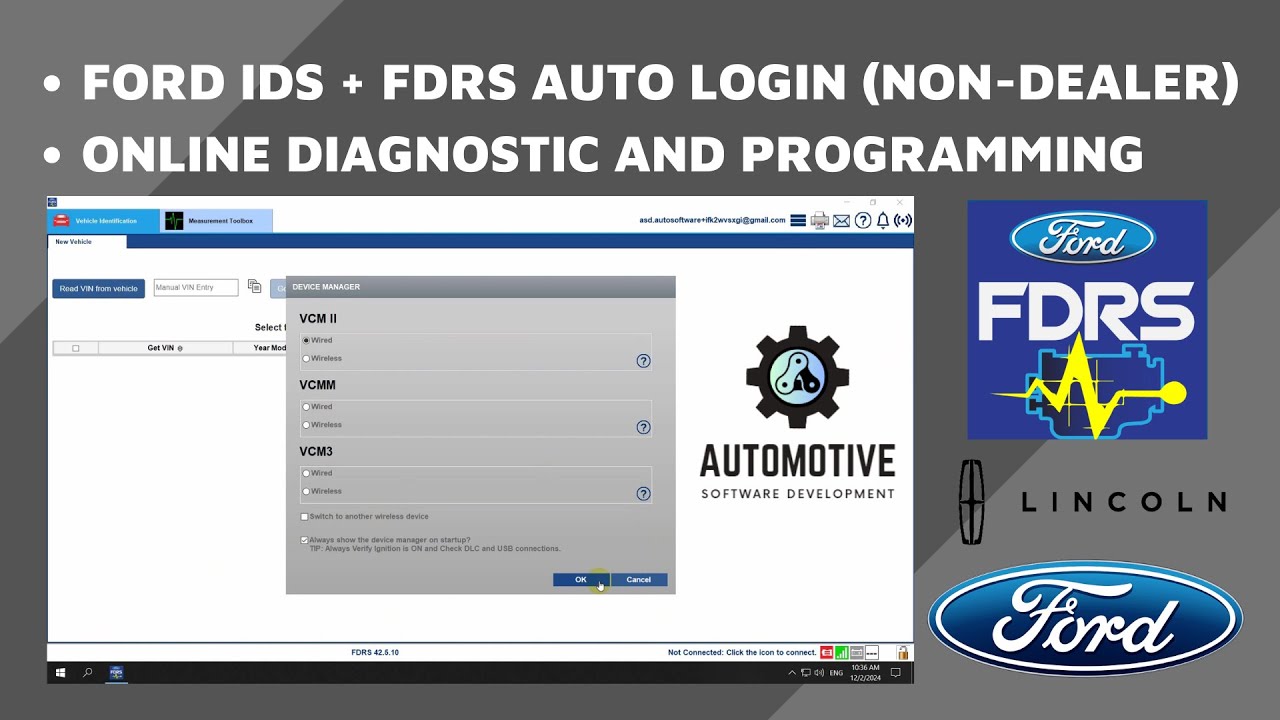Click the VCMM wireless help icon

pos(643,427)
